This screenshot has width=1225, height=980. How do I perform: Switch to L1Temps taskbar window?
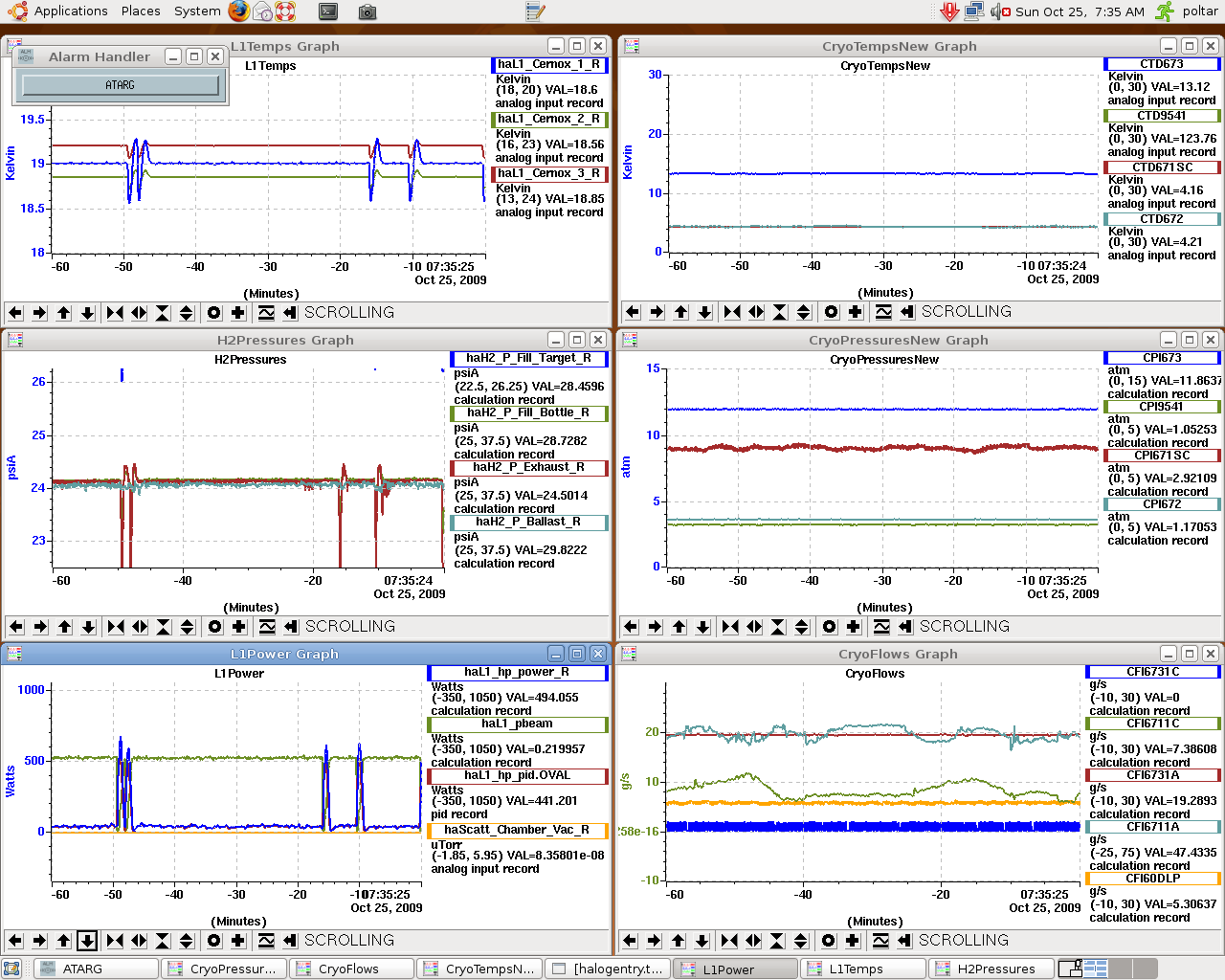[x=862, y=969]
